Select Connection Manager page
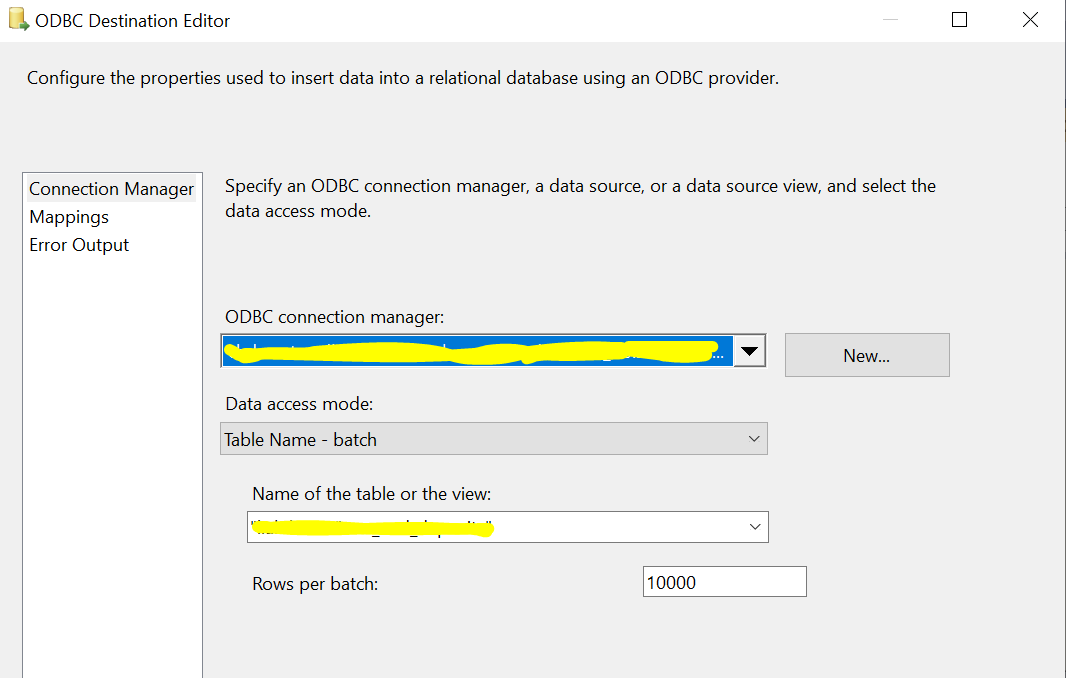This screenshot has height=678, width=1066. [111, 188]
